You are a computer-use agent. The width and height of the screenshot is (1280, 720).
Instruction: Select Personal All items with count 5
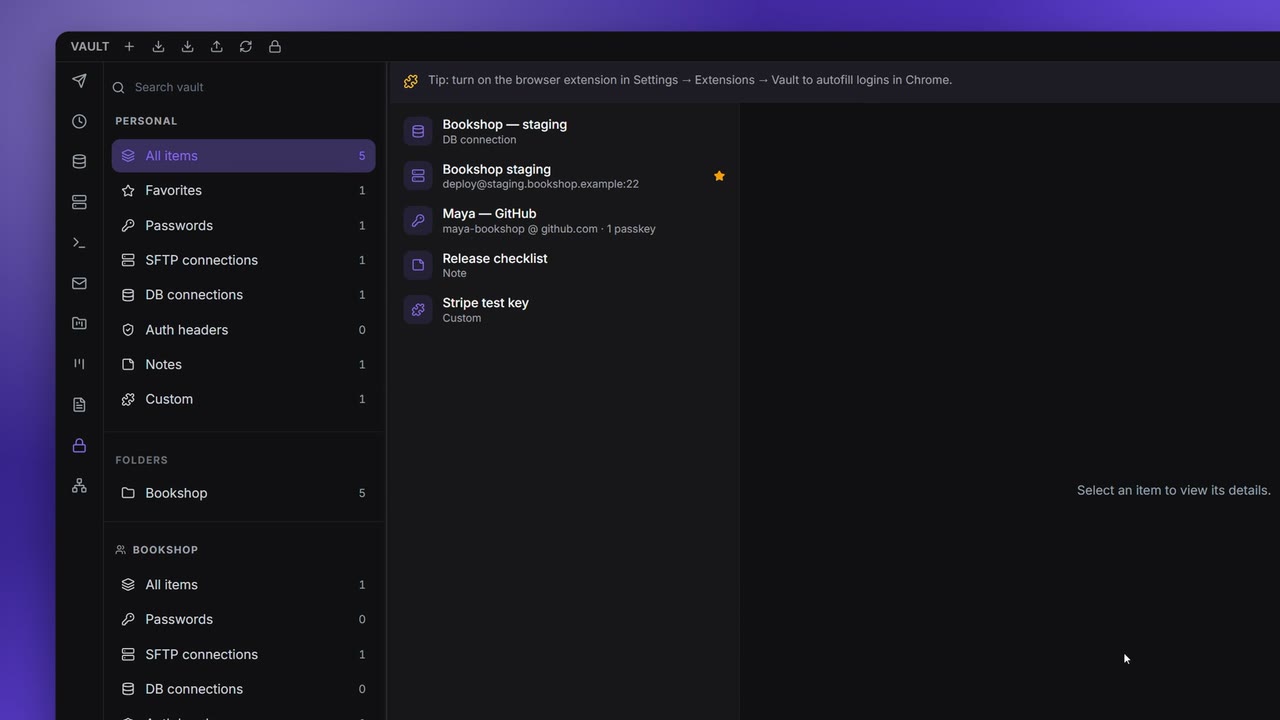point(243,156)
